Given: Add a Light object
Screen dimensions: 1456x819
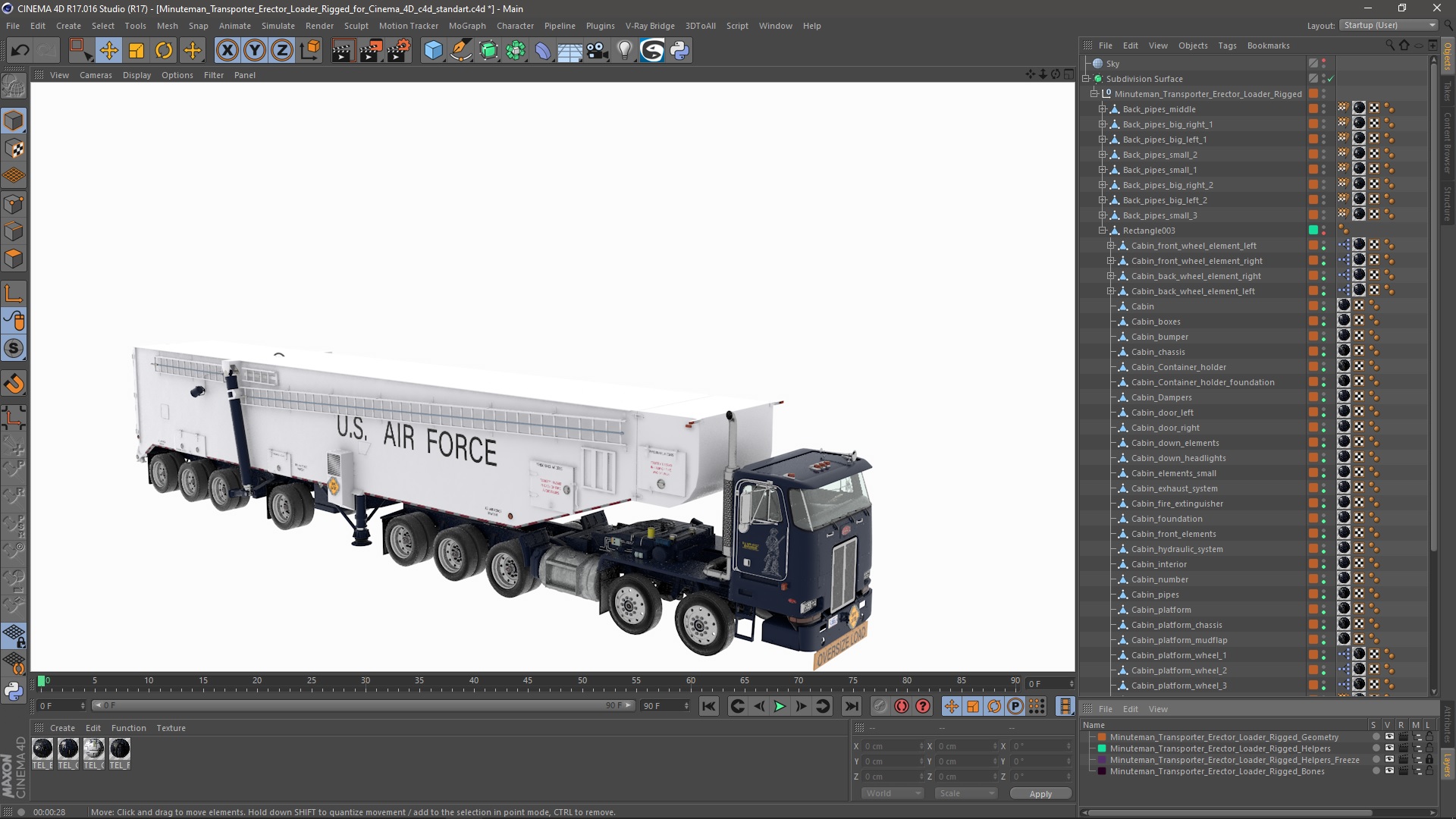Looking at the screenshot, I should pyautogui.click(x=625, y=51).
